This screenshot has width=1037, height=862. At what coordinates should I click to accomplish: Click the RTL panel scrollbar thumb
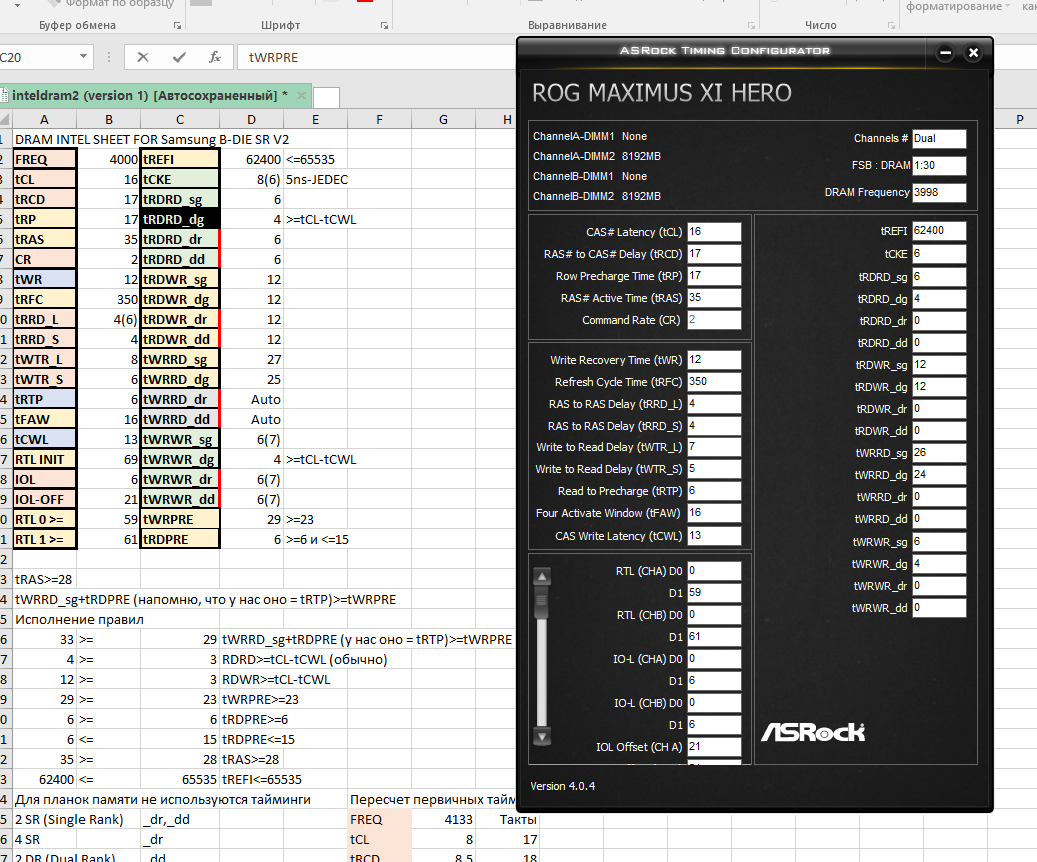(x=542, y=603)
